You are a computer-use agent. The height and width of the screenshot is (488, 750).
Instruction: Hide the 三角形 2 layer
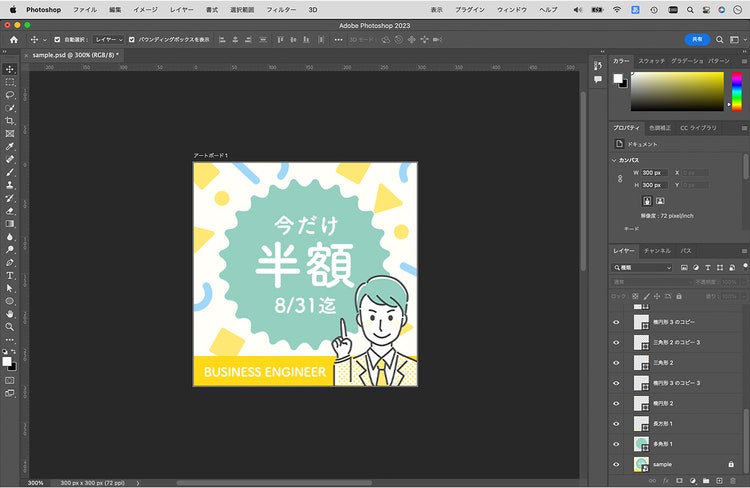coord(616,363)
